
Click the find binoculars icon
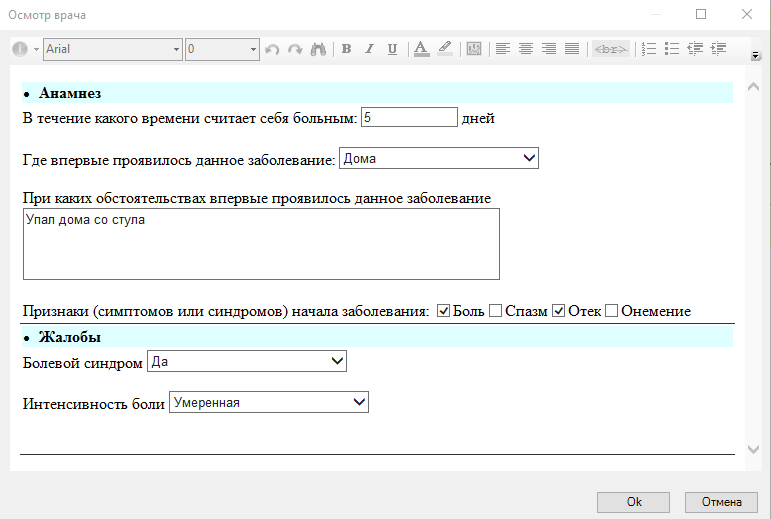click(318, 49)
